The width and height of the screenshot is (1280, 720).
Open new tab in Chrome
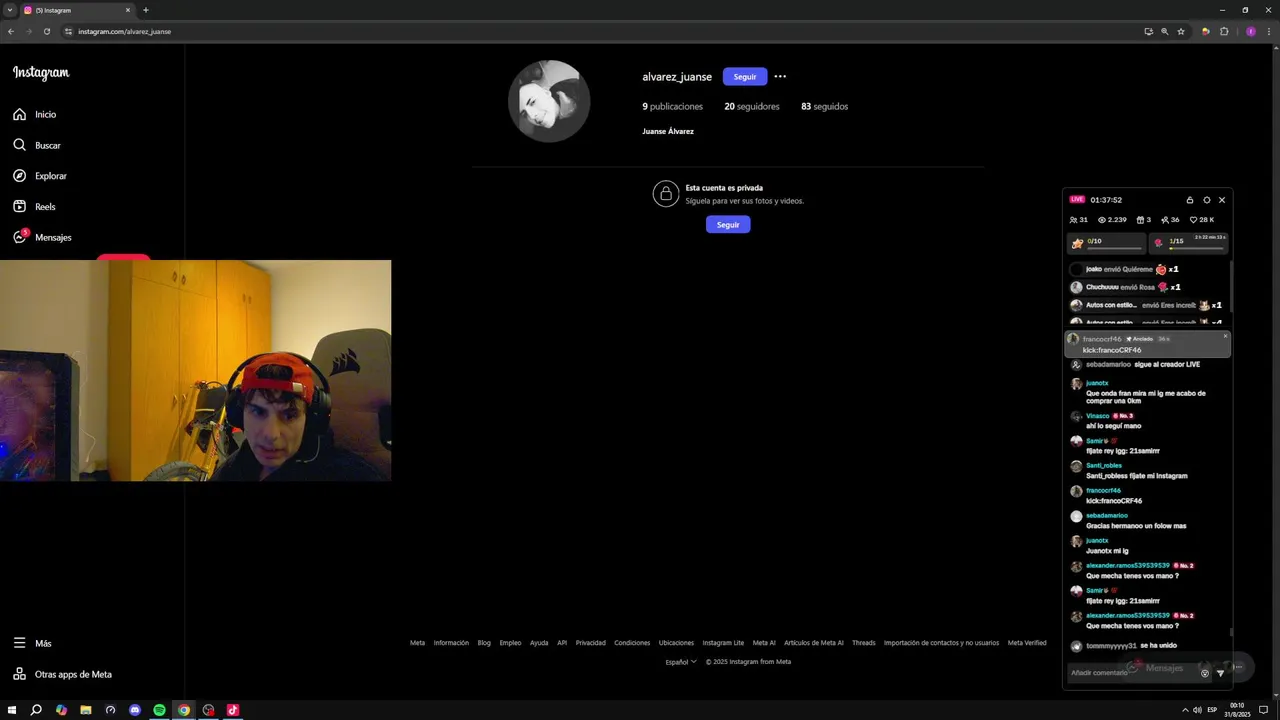146,10
